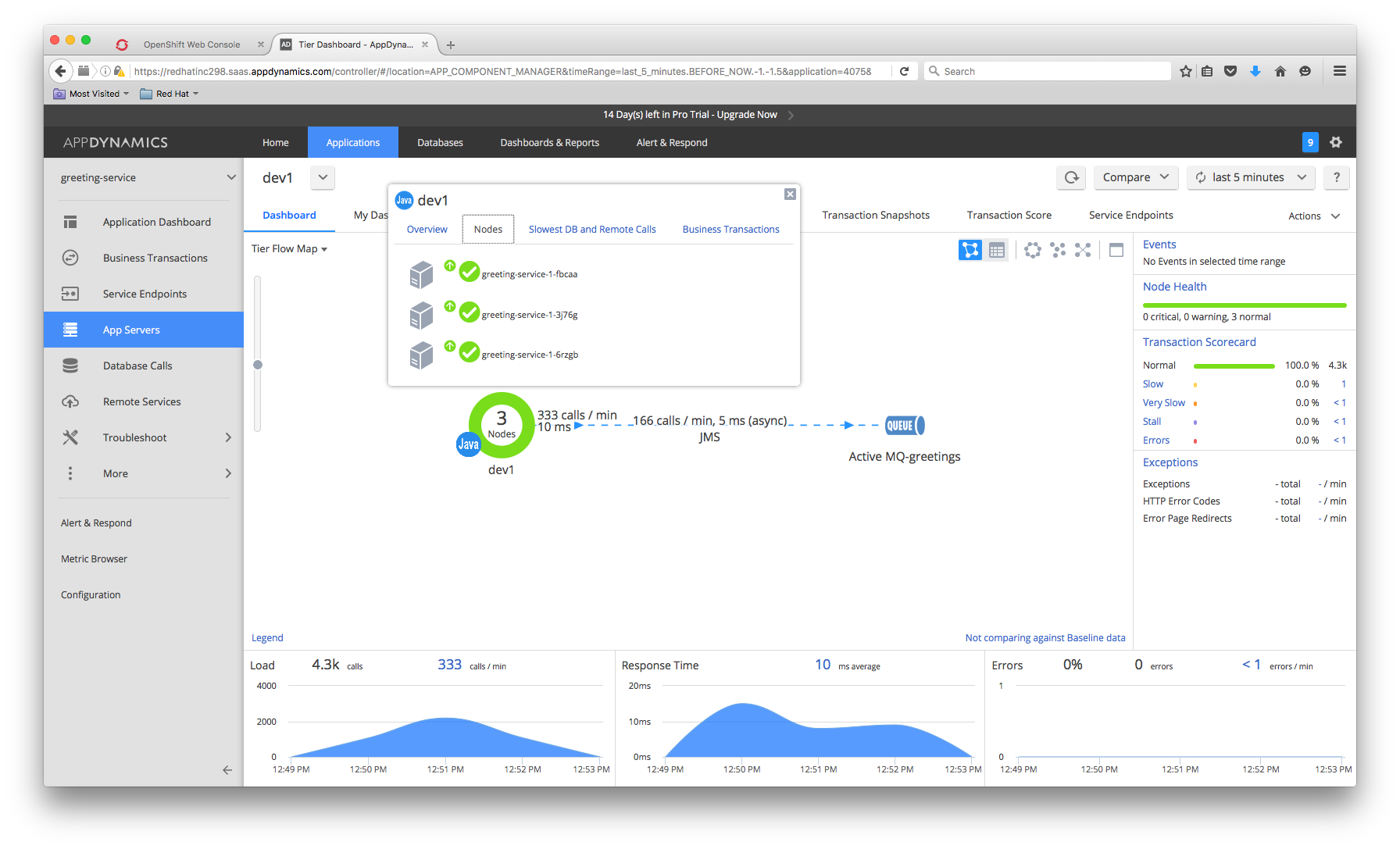Click the Very Slow scorecard link
The height and width of the screenshot is (849, 1400).
pyautogui.click(x=1163, y=402)
